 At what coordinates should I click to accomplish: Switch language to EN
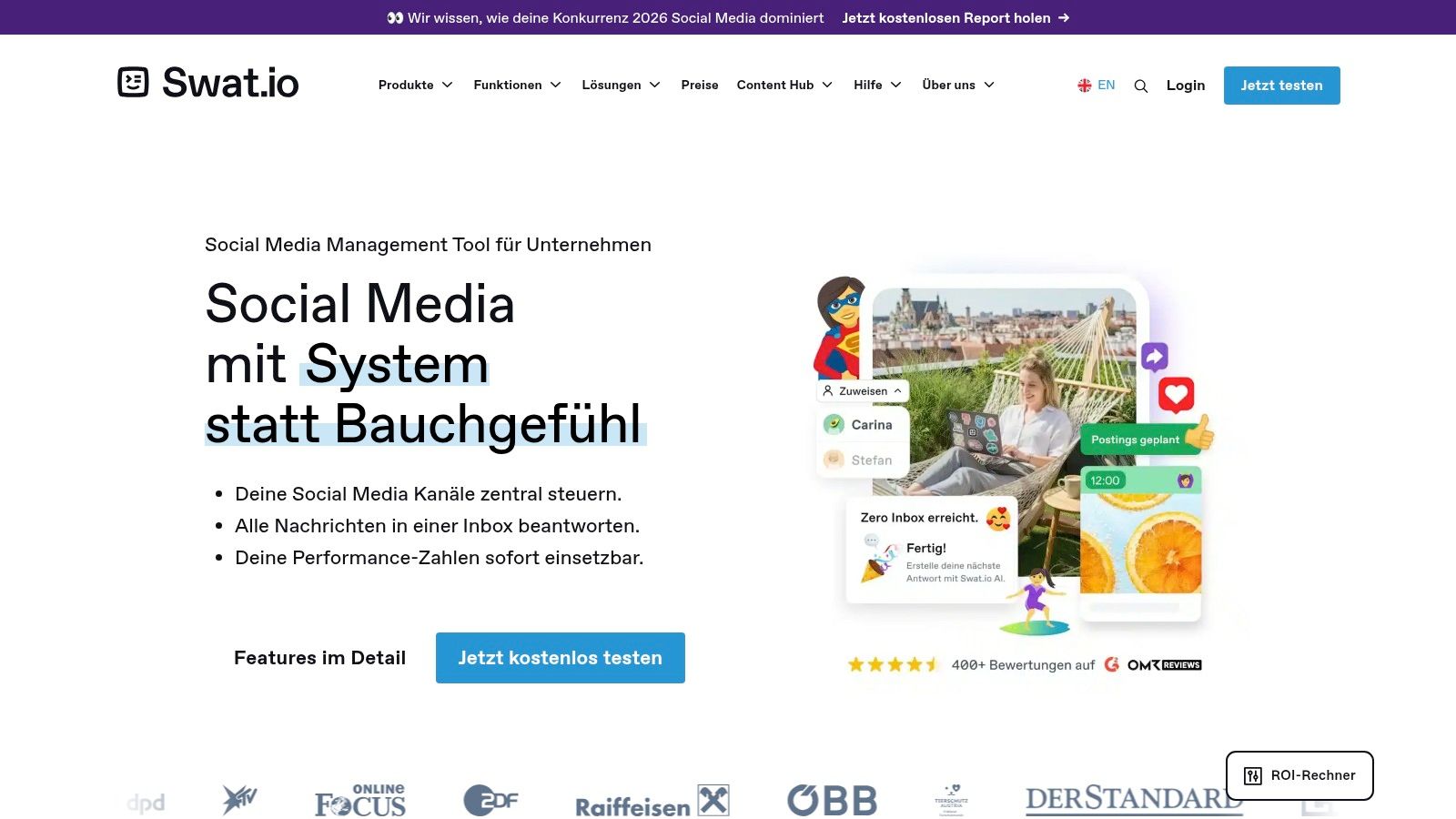[x=1097, y=85]
